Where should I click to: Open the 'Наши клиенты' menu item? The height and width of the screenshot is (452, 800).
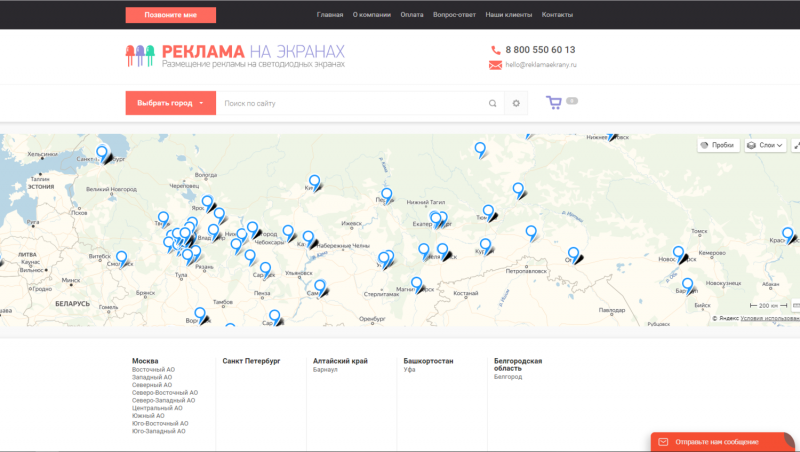pos(509,15)
